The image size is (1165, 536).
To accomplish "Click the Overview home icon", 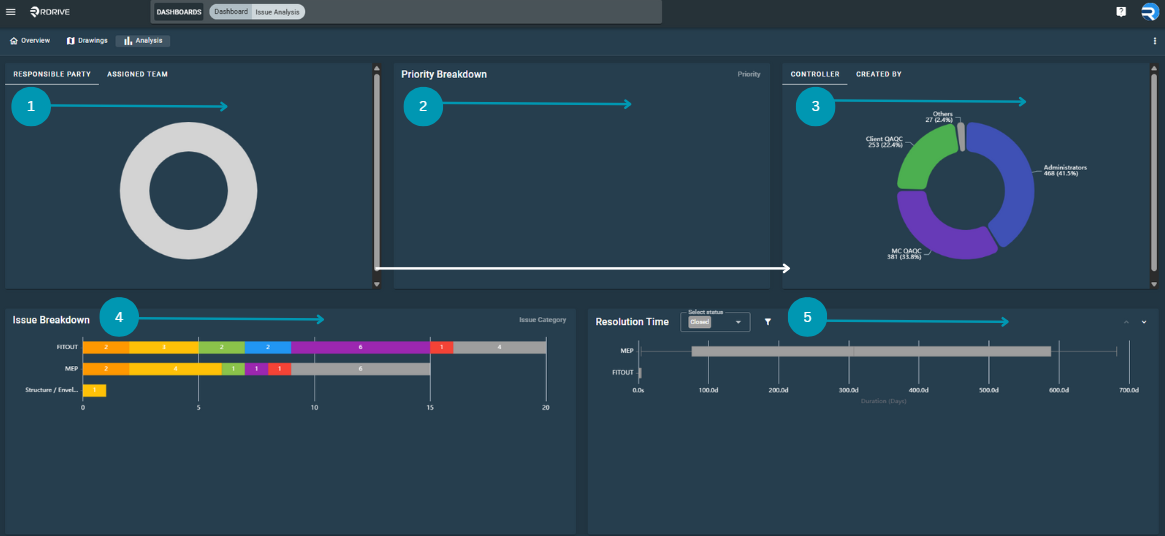I will pos(13,41).
